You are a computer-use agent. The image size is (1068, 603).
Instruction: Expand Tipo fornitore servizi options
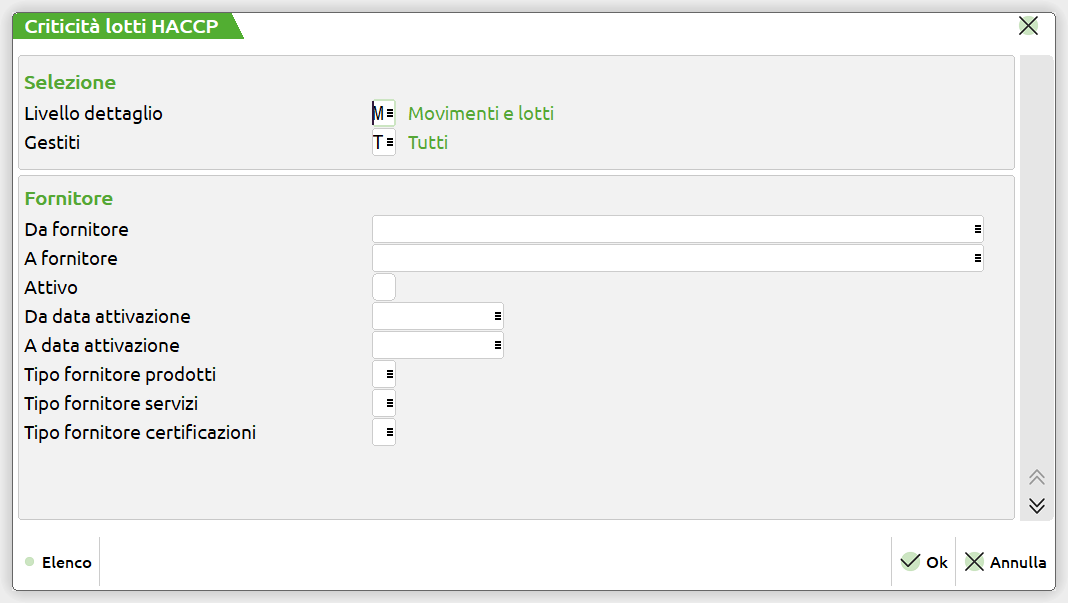(389, 404)
